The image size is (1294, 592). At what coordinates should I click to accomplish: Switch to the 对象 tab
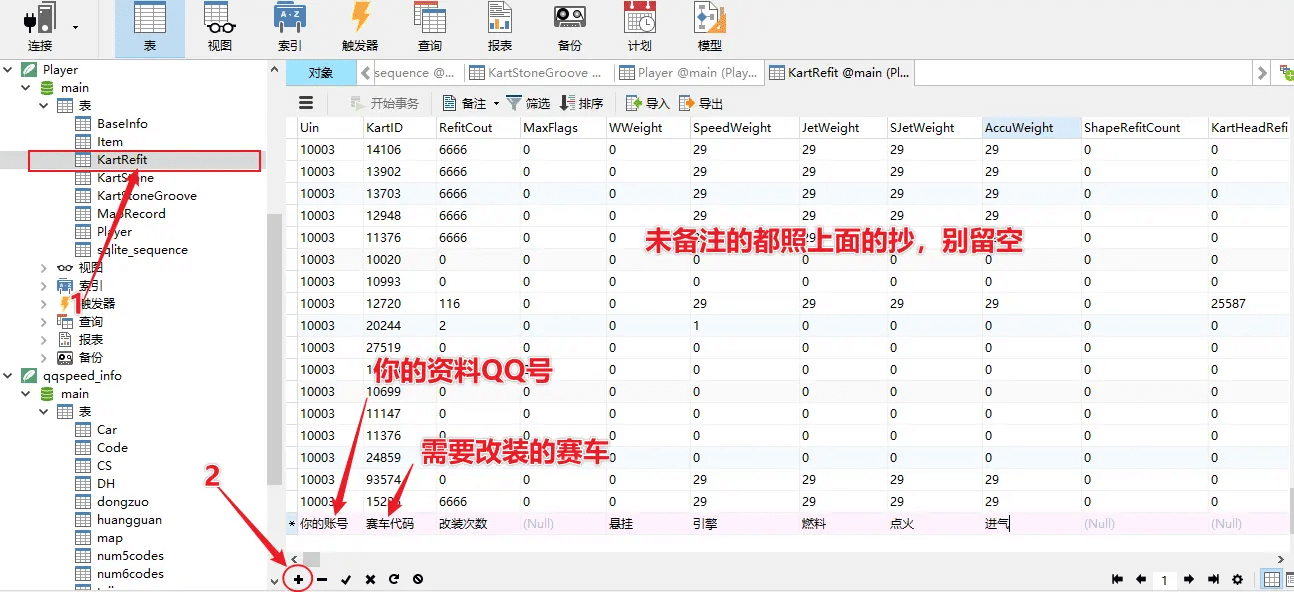click(321, 73)
